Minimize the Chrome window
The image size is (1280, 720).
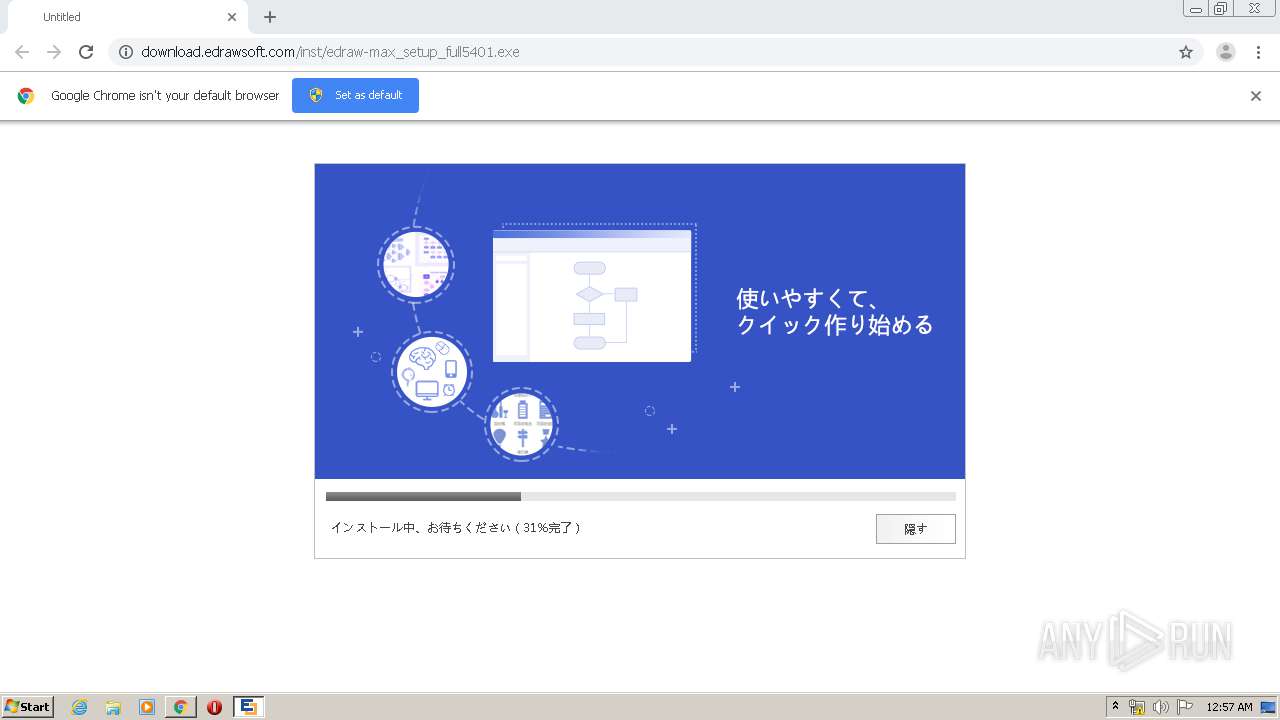(x=1195, y=9)
